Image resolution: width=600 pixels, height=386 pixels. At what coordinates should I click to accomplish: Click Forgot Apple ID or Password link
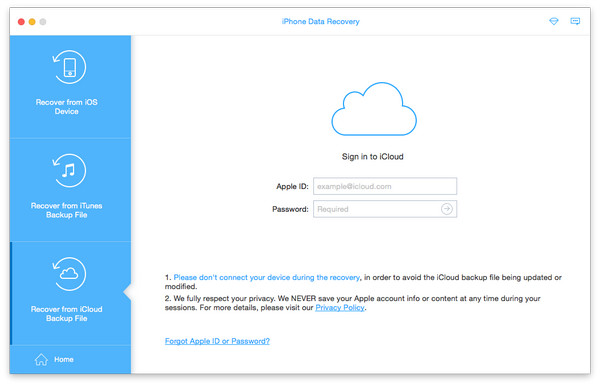tap(217, 341)
